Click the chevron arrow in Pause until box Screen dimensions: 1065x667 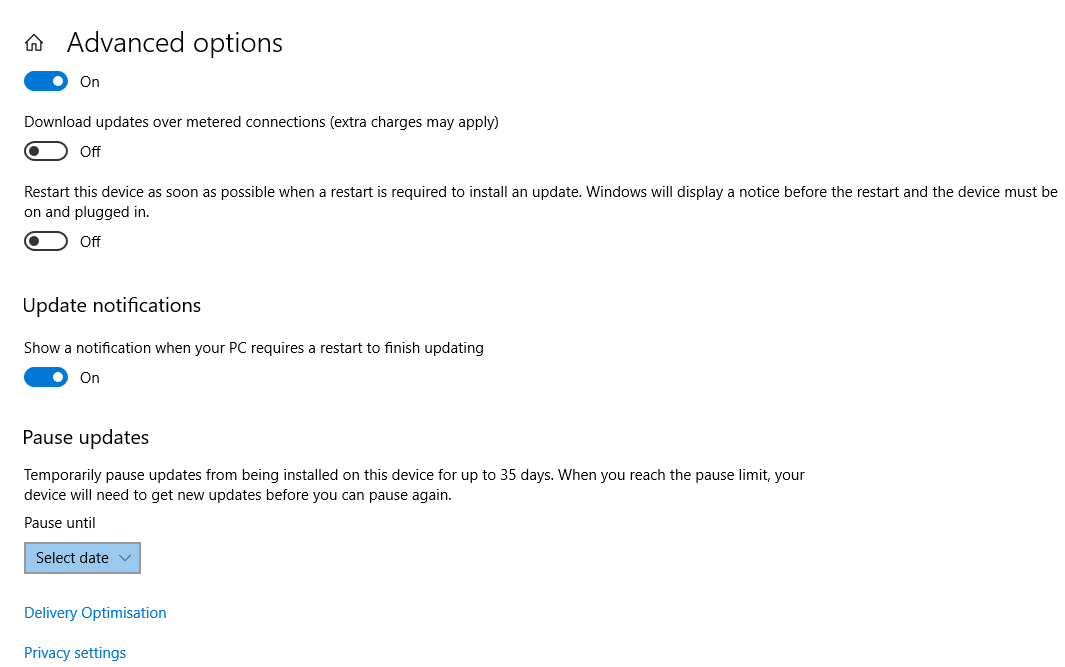(x=125, y=558)
